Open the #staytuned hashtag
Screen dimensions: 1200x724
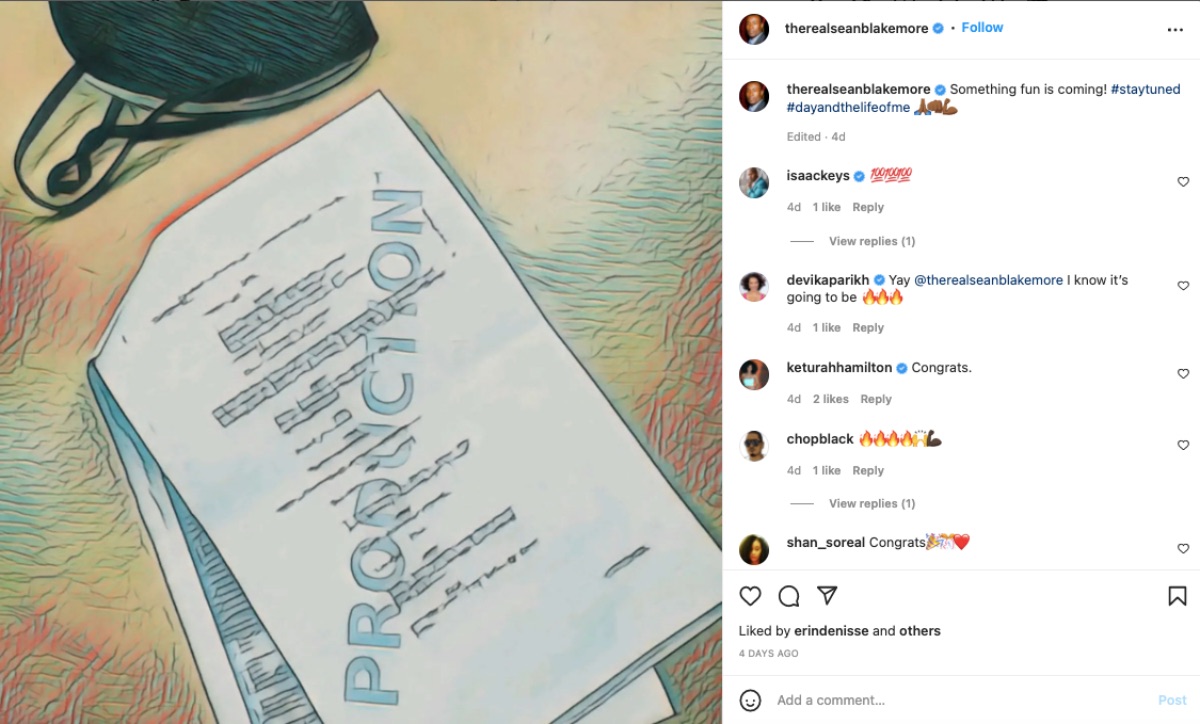[1145, 89]
